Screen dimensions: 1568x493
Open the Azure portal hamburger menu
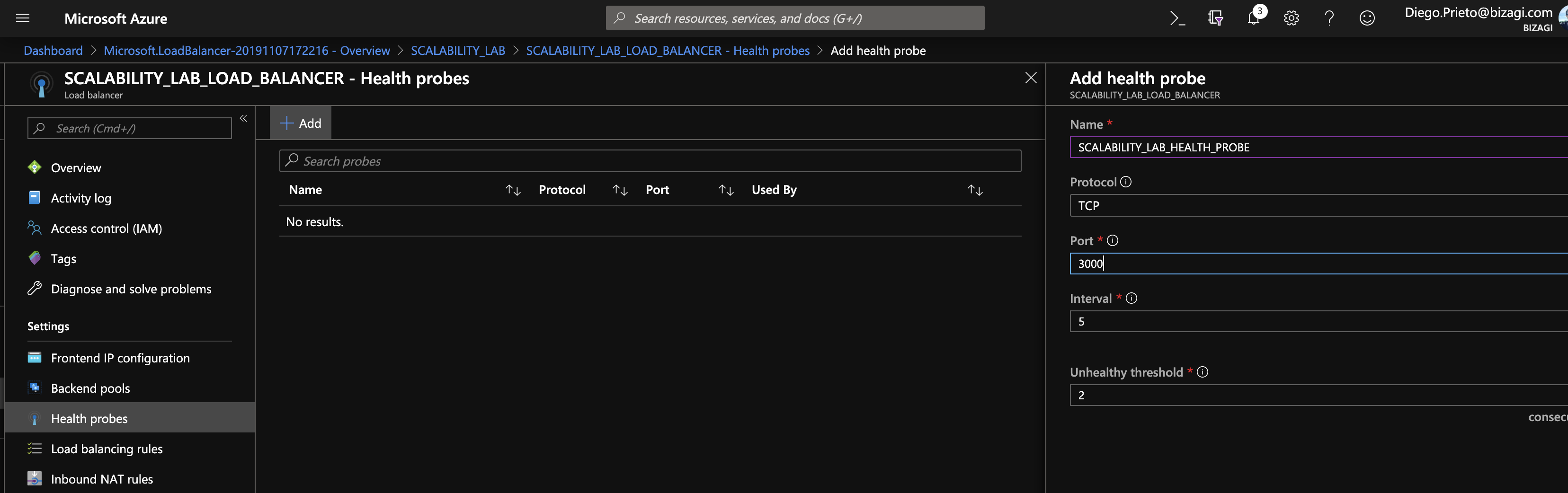coord(23,18)
